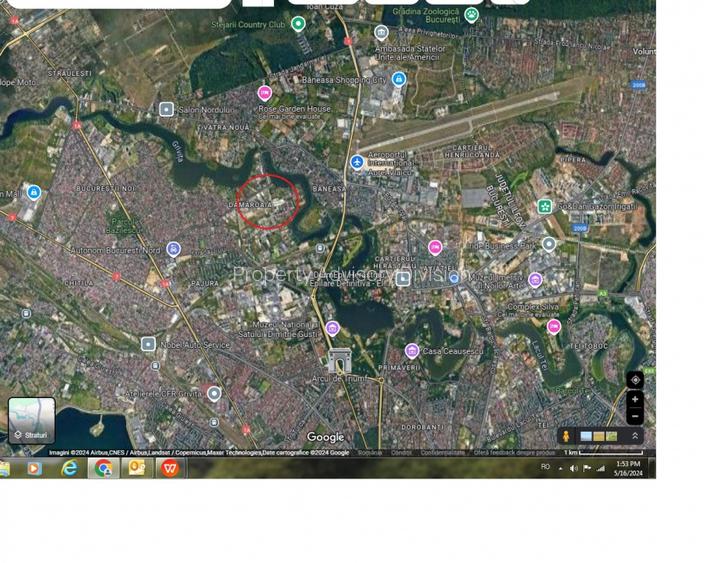Open the RO input language selector
704x563 pixels.
[545, 467]
